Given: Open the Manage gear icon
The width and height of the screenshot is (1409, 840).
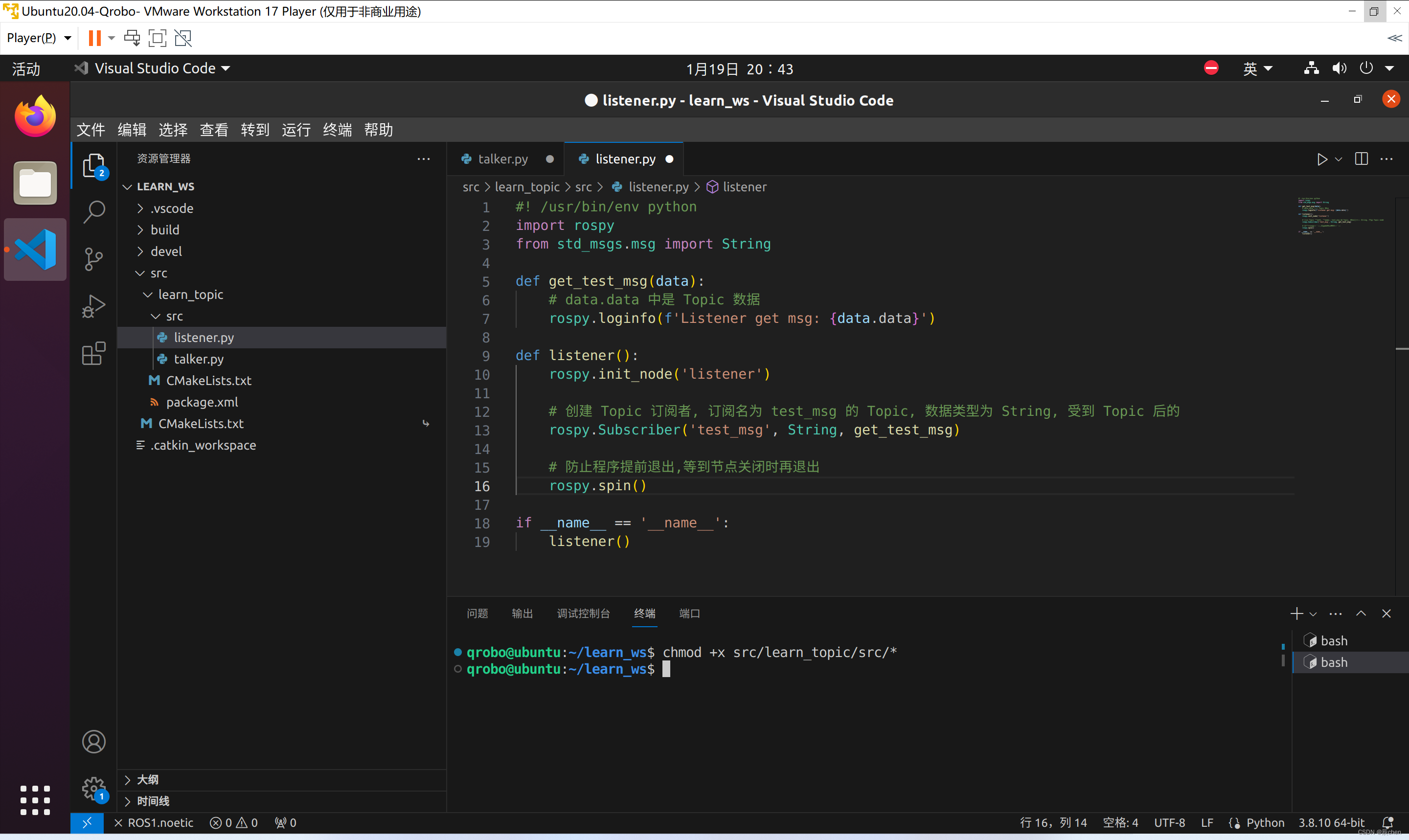Looking at the screenshot, I should (94, 789).
